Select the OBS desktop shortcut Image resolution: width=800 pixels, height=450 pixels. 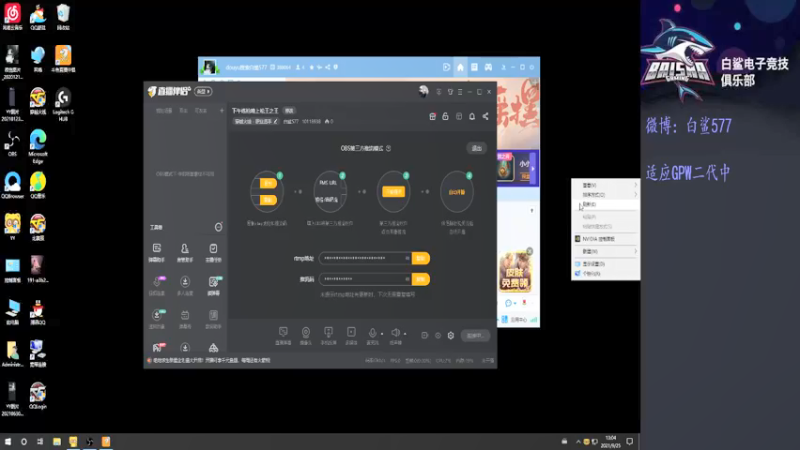(x=12, y=143)
